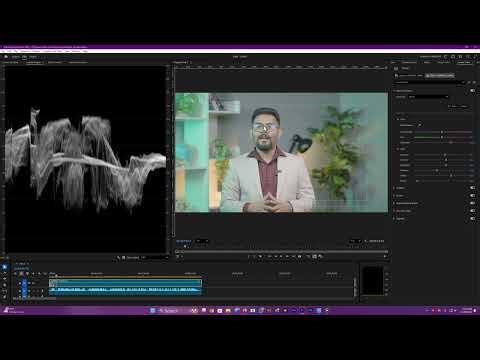Select the Razor tool
480x360 pixels.
(x=4, y=285)
